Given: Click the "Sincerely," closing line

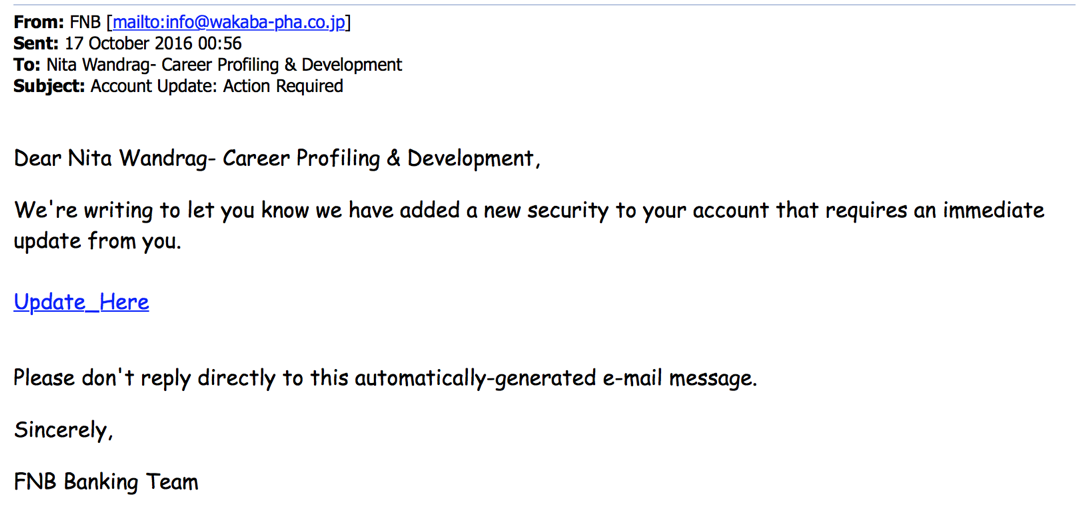Looking at the screenshot, I should point(63,431).
